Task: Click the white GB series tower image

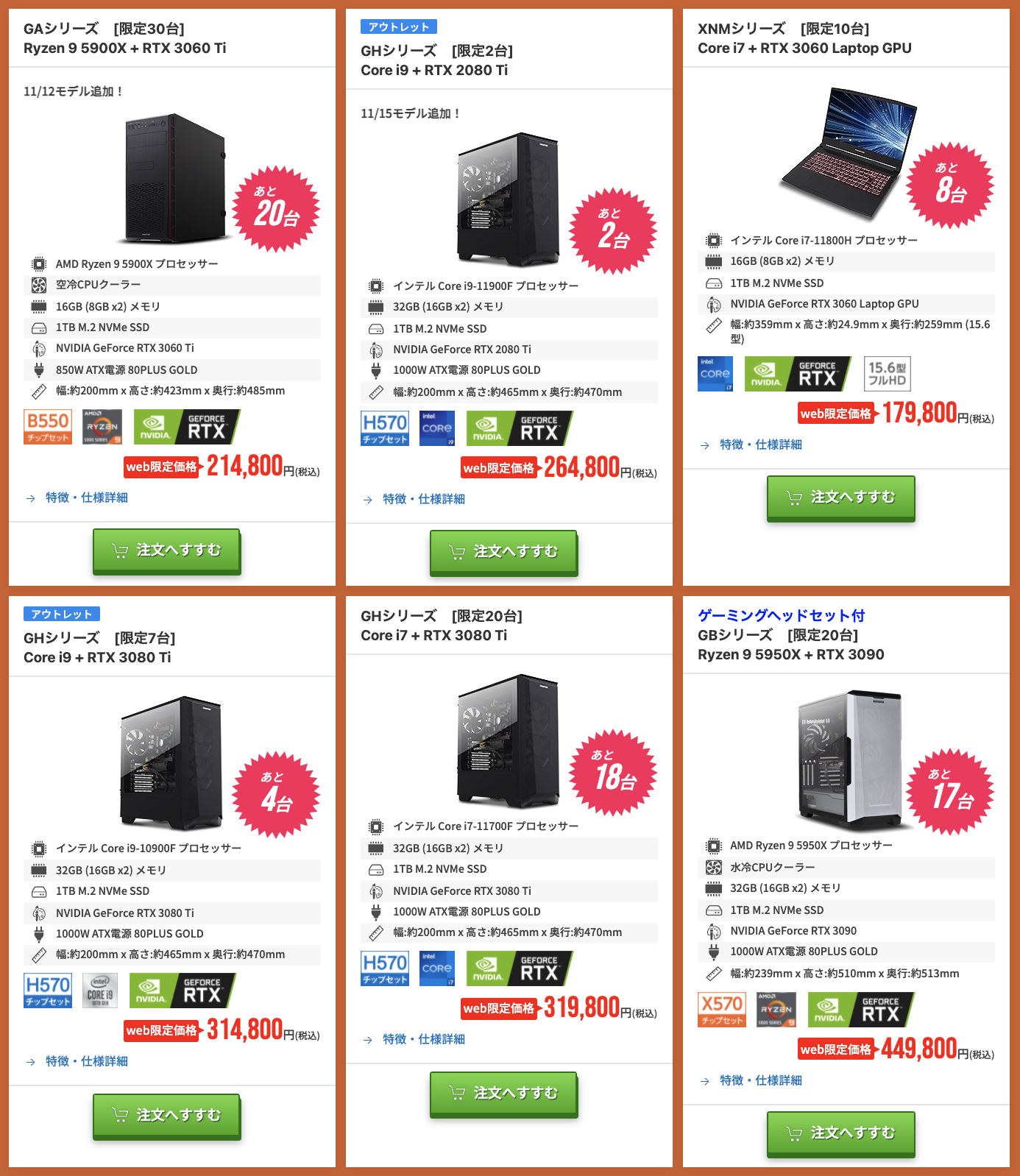Action: (849, 758)
